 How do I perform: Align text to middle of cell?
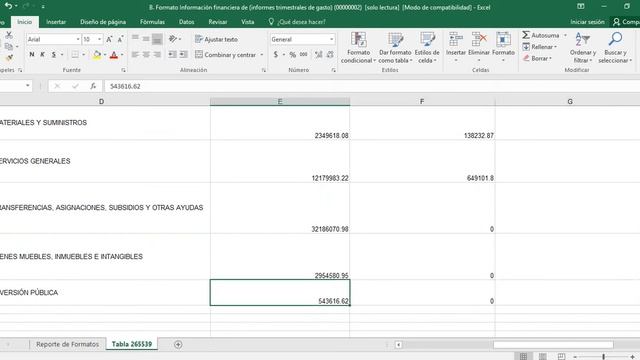(146, 39)
